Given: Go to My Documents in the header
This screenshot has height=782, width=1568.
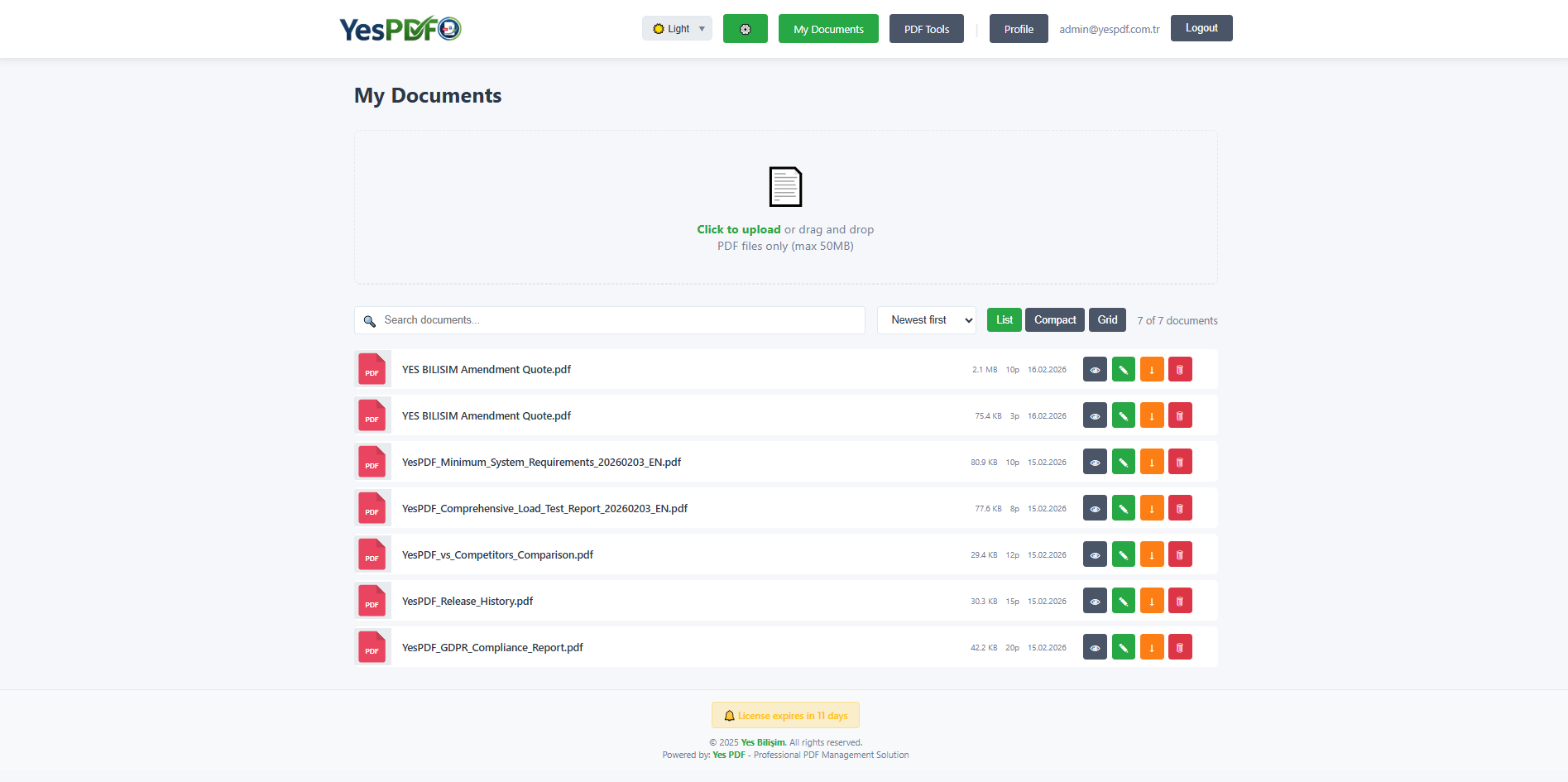Looking at the screenshot, I should (828, 29).
